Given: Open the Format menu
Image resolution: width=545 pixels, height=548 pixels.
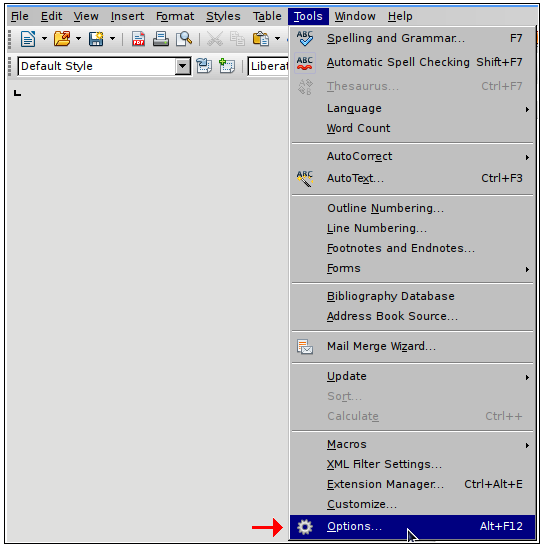Looking at the screenshot, I should point(175,16).
